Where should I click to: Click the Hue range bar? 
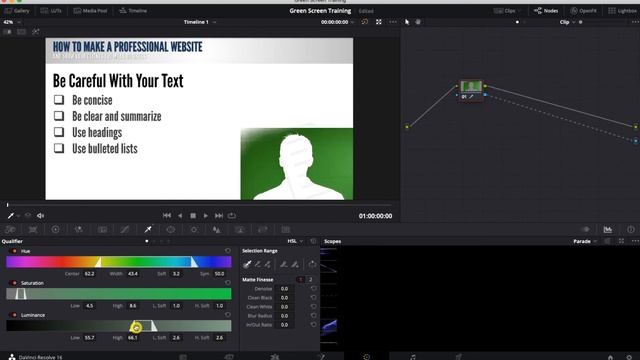tap(119, 262)
